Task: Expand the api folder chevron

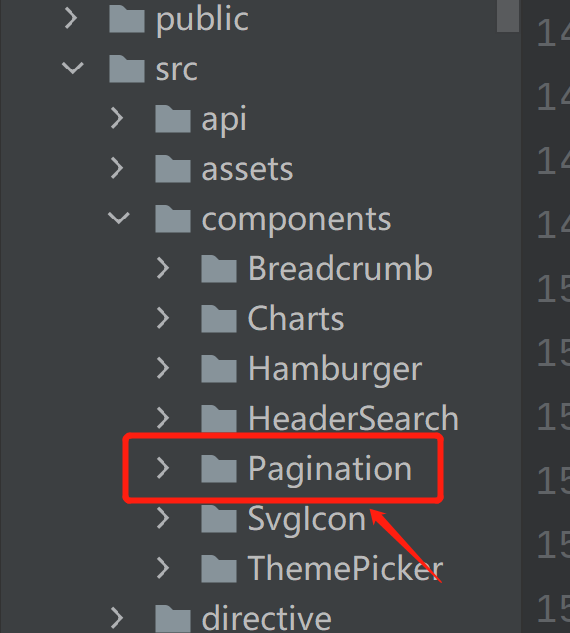Action: (x=117, y=118)
